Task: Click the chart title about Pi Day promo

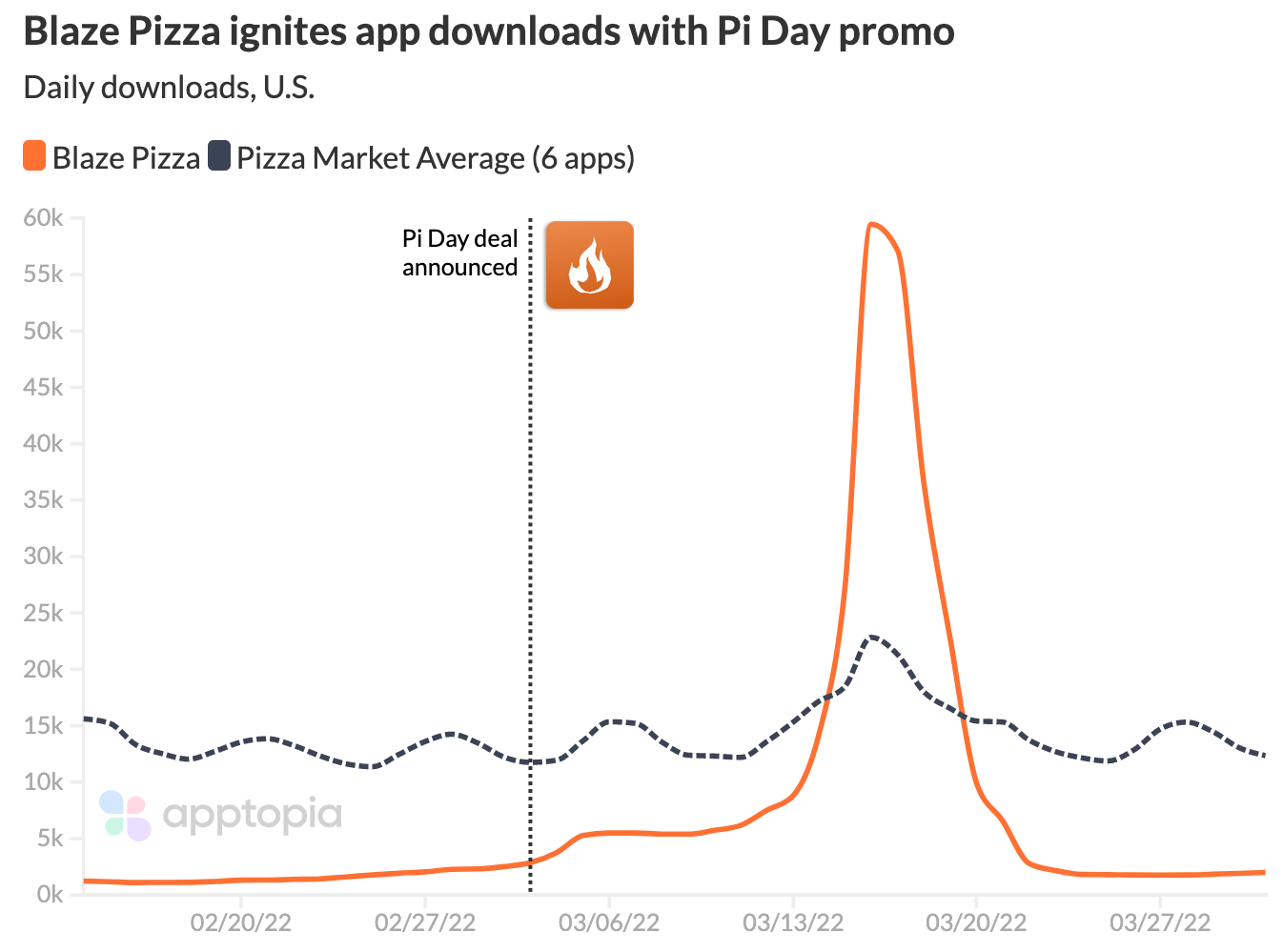Action: pos(489,31)
